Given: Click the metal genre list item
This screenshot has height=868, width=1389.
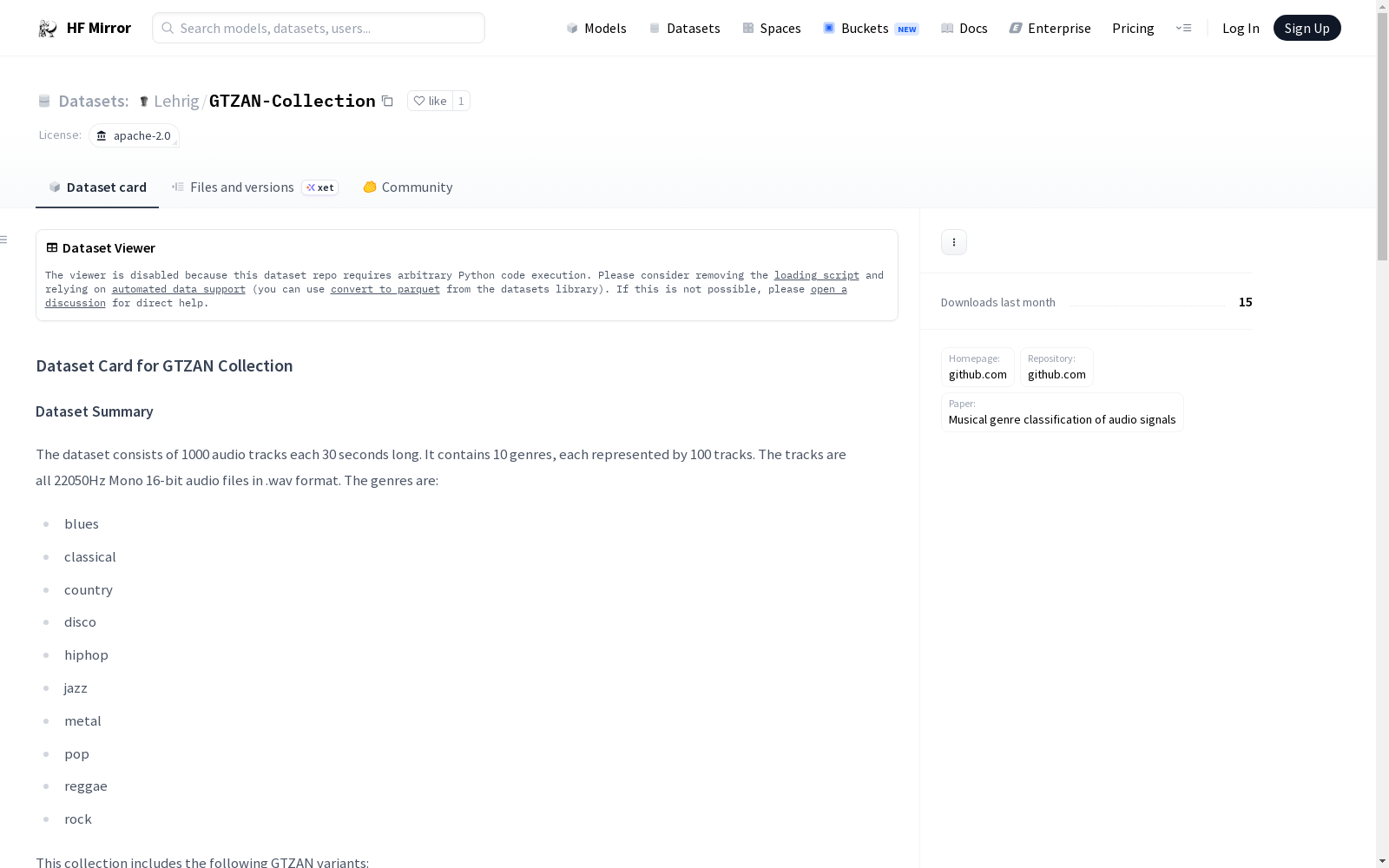Looking at the screenshot, I should point(82,721).
